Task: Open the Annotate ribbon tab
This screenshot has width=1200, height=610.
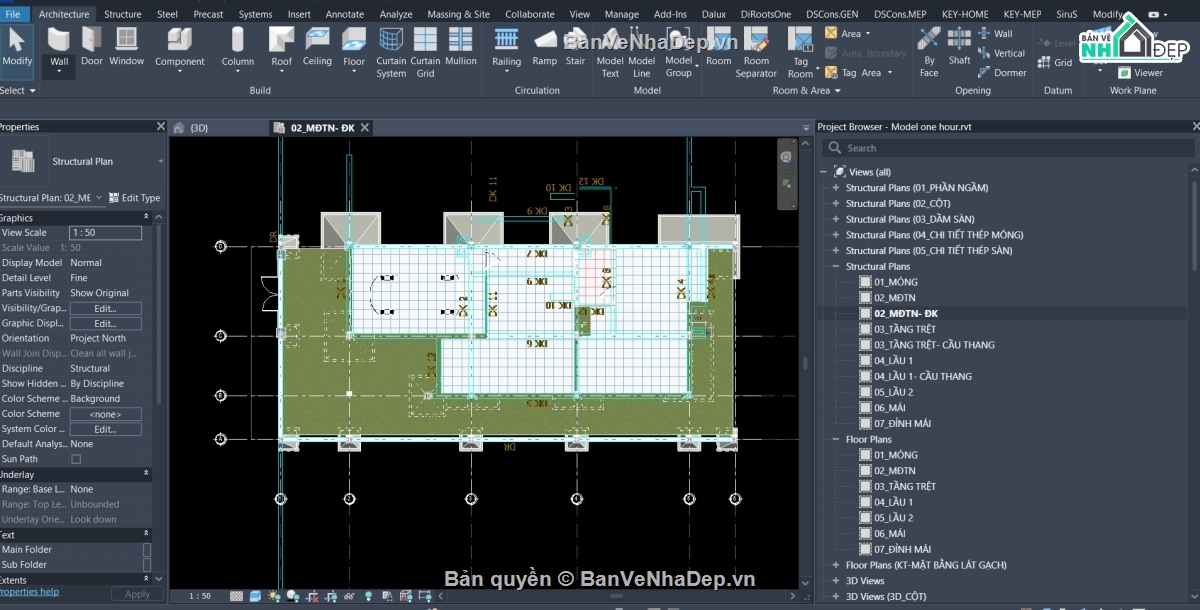Action: point(345,14)
